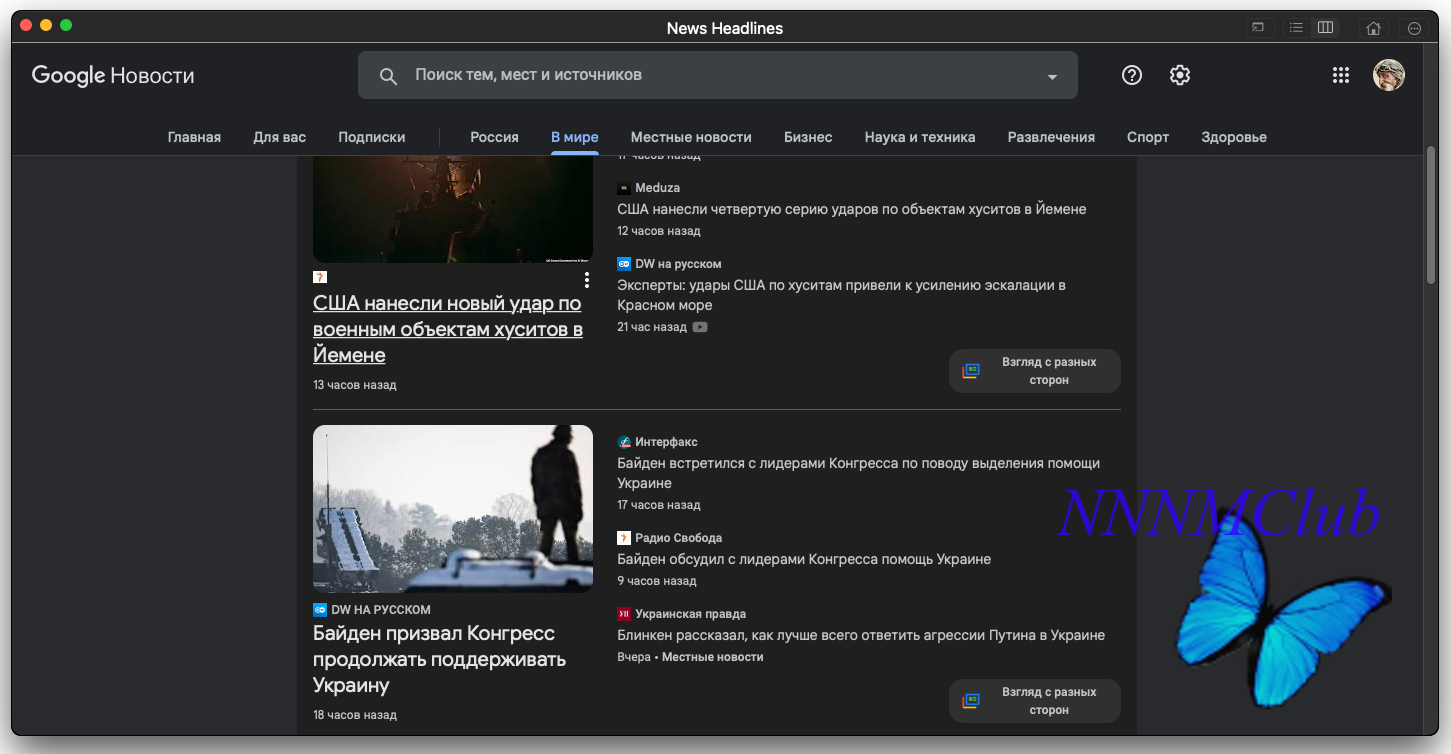1451x754 pixels.
Task: Focus the Поиск тем, мест и источников field
Action: [718, 75]
